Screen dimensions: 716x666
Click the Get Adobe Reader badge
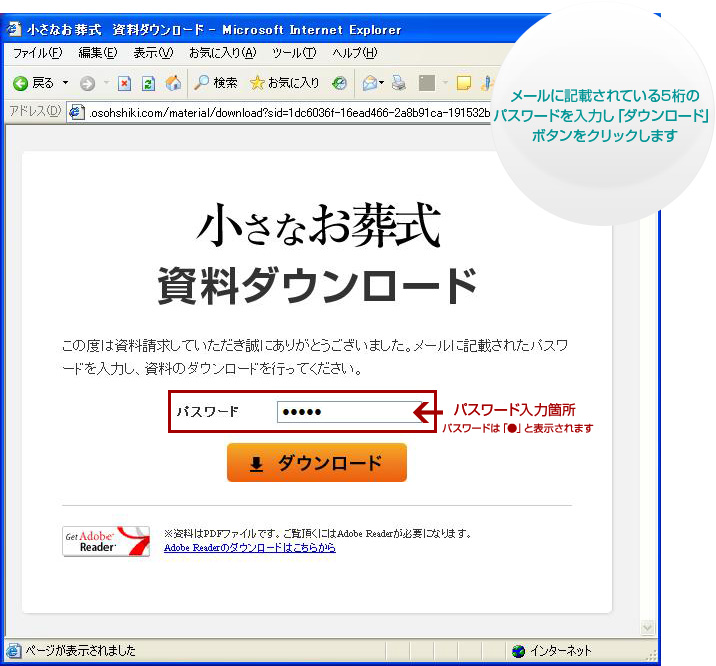106,541
